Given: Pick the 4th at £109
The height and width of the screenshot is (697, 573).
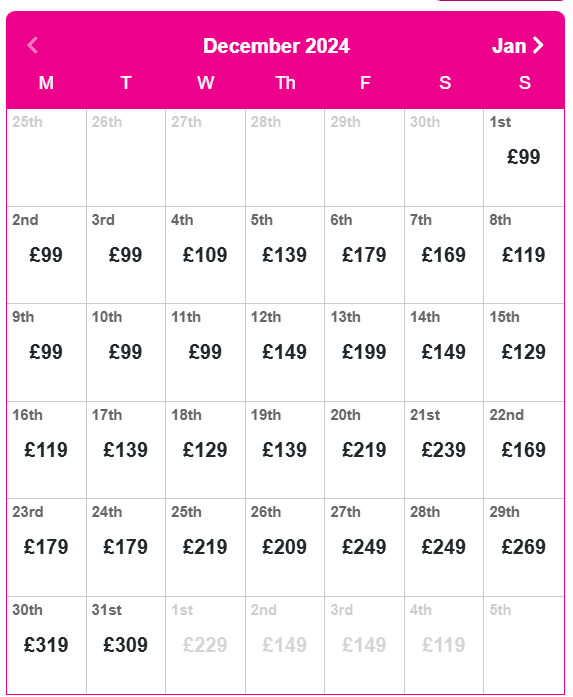Looking at the screenshot, I should tap(205, 255).
